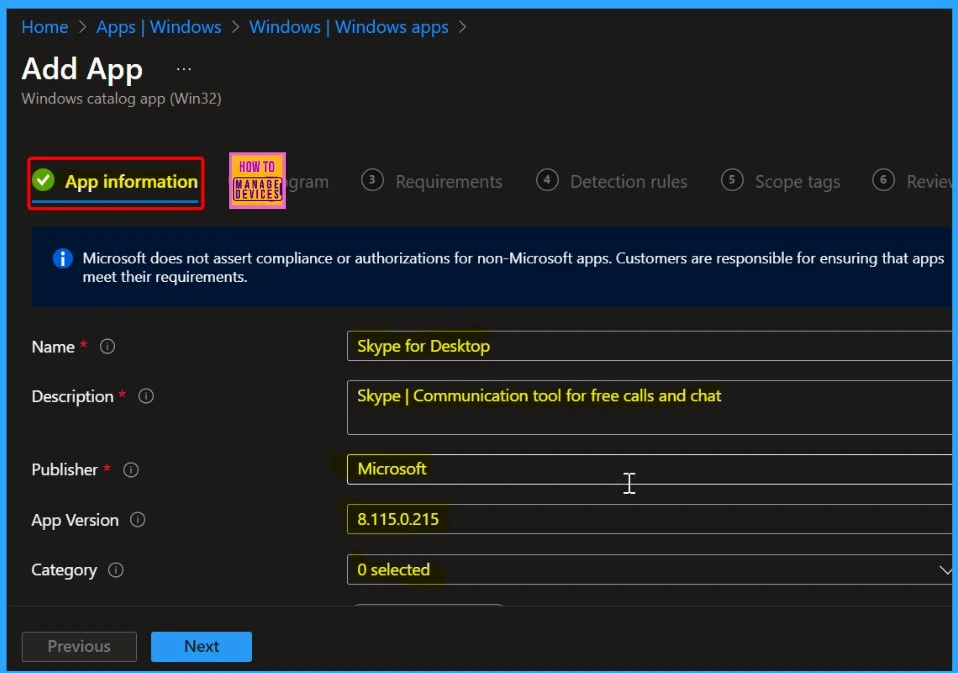This screenshot has width=958, height=673.
Task: Click the step 5 circle icon
Action: tap(732, 180)
